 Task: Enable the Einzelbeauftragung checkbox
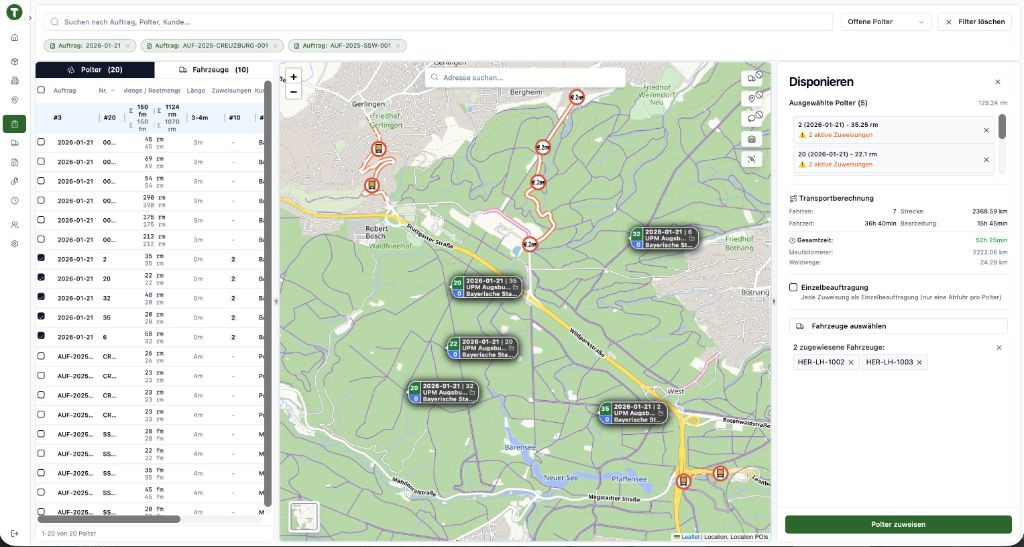[x=793, y=288]
